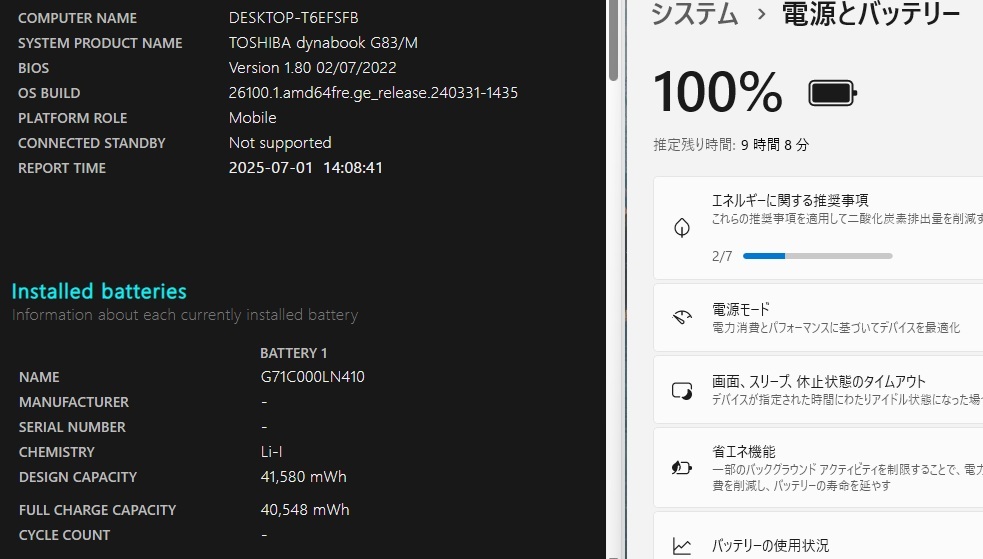Click the Installed batteries heading
The image size is (983, 559).
[99, 291]
